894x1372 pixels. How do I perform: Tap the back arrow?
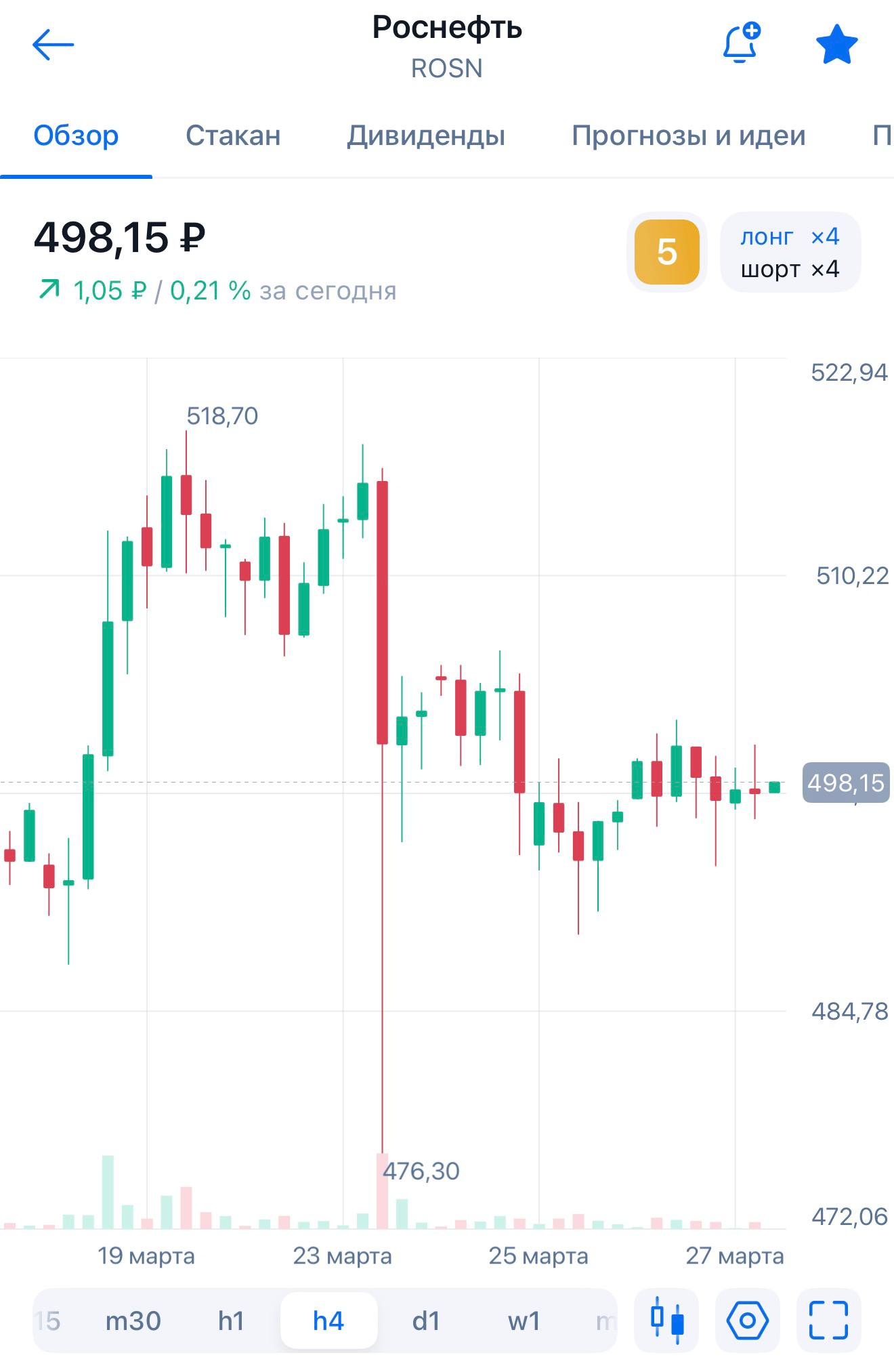click(x=53, y=45)
